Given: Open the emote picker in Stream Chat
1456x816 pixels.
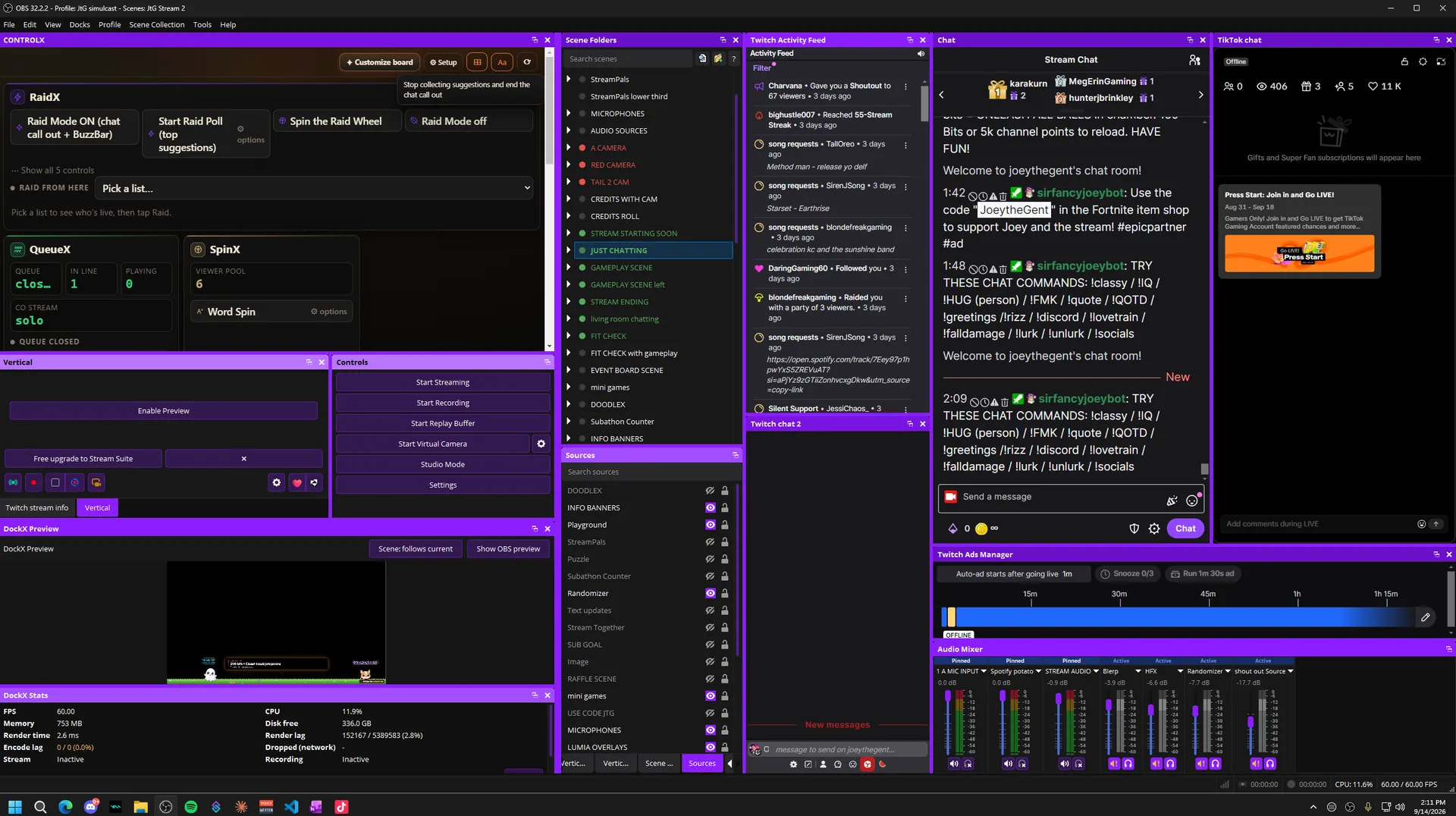Looking at the screenshot, I should [x=1192, y=500].
